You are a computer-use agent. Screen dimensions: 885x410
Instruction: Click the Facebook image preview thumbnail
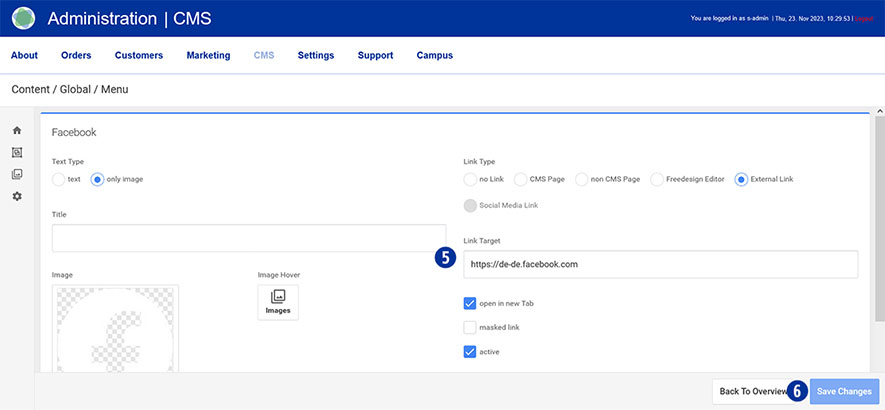coord(116,329)
